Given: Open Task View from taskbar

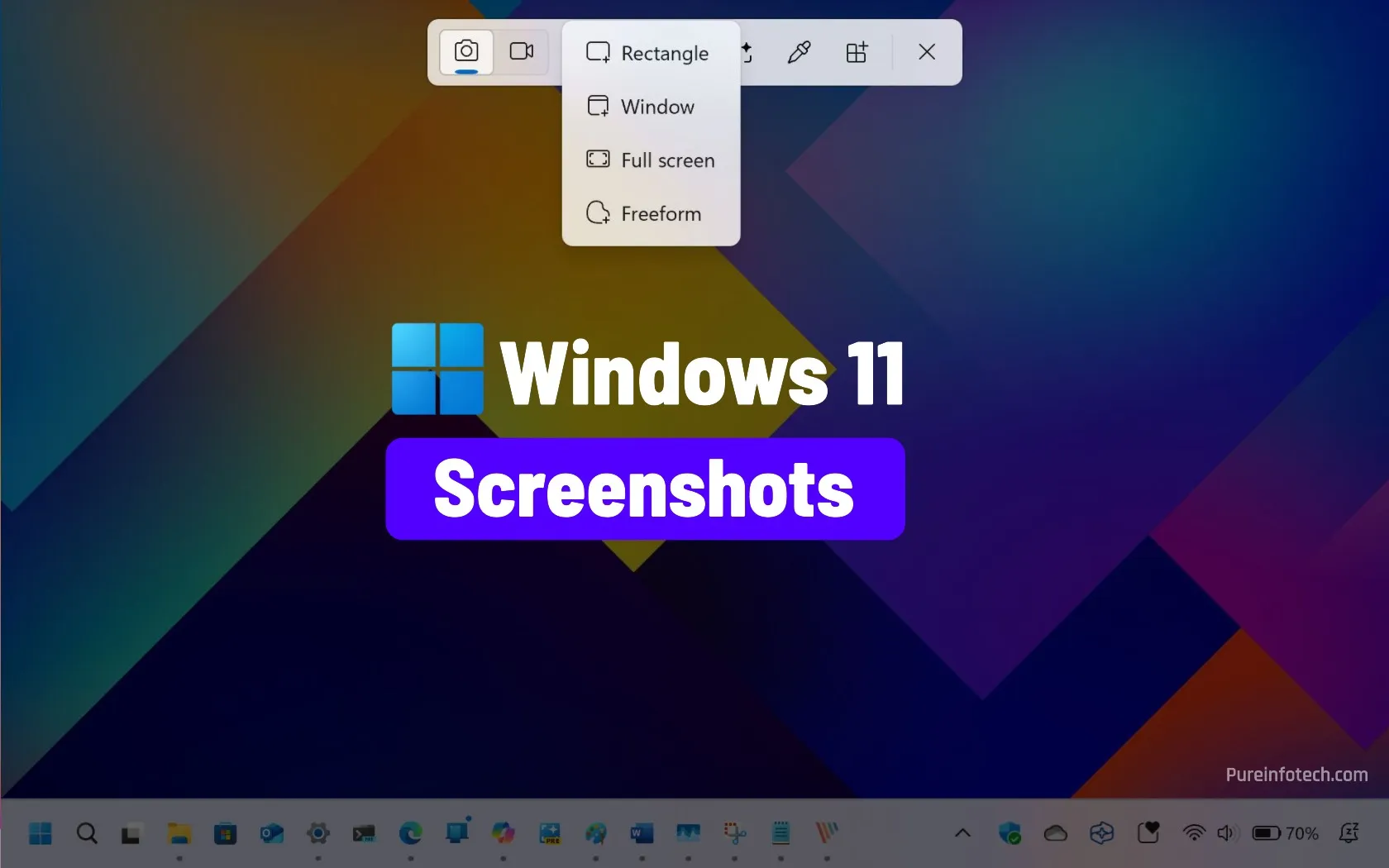Looking at the screenshot, I should point(132,833).
